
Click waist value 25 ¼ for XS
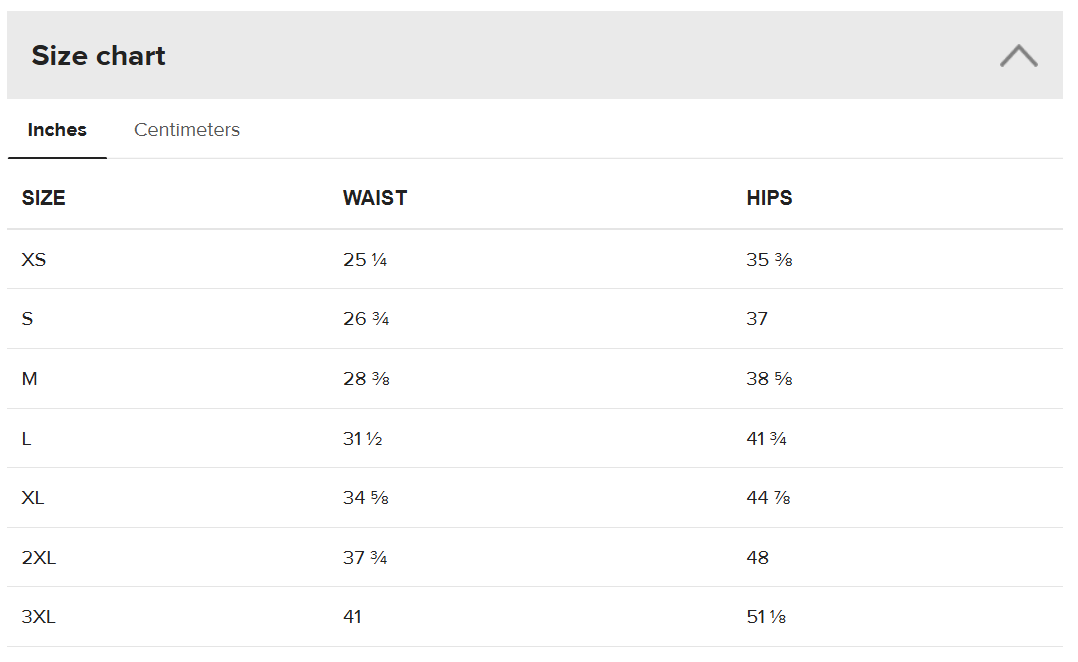tap(364, 260)
